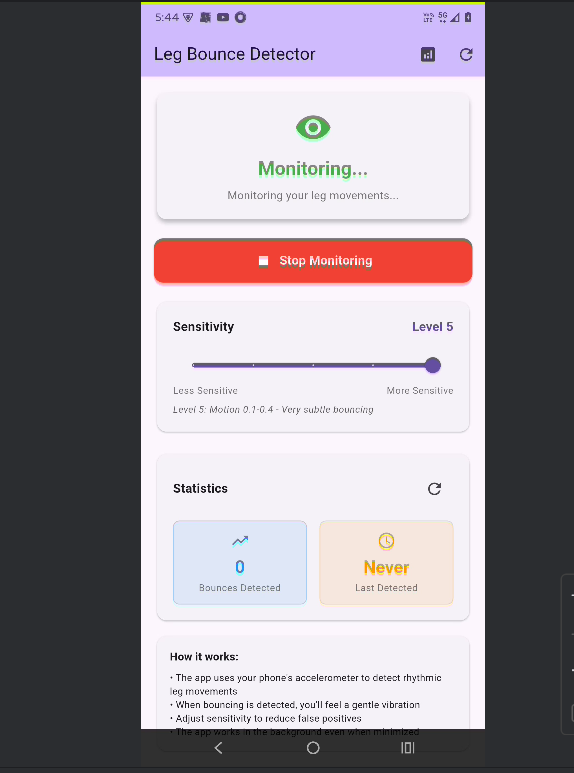Viewport: 574px width, 773px height.
Task: Click the How it works heading
Action: coord(204,657)
